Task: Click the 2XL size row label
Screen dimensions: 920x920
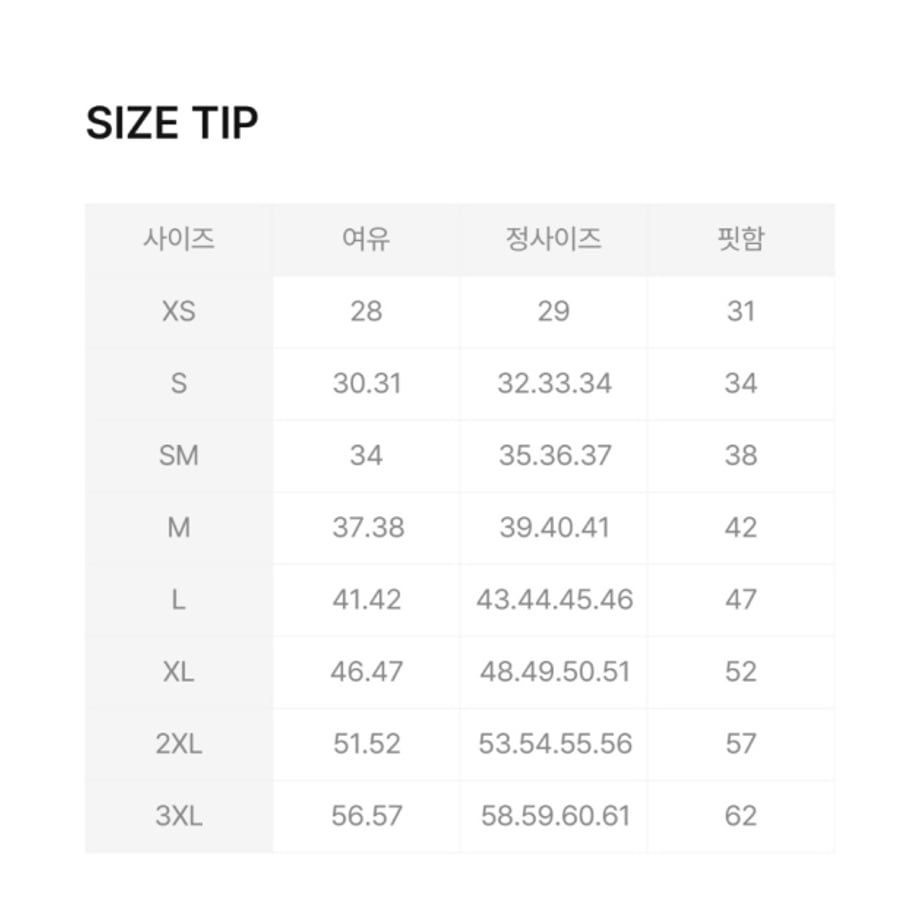Action: (179, 745)
